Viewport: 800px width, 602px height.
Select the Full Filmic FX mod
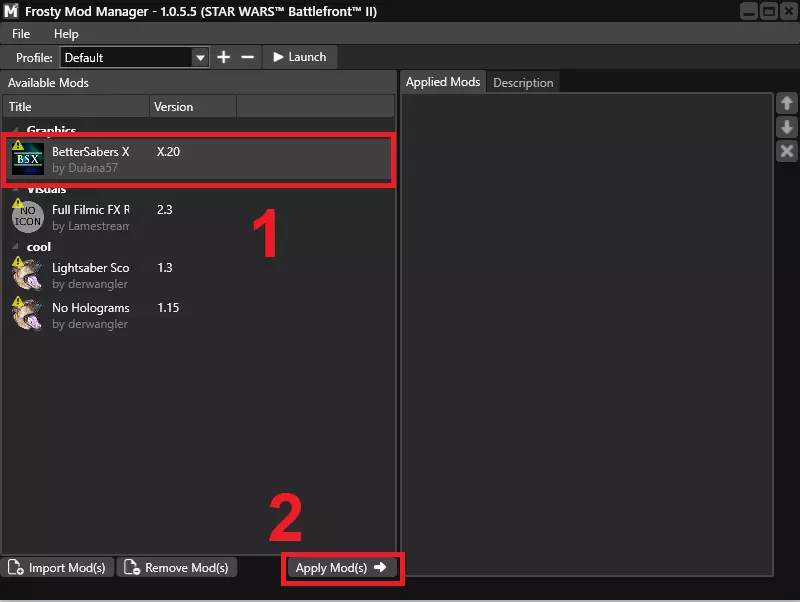(199, 217)
